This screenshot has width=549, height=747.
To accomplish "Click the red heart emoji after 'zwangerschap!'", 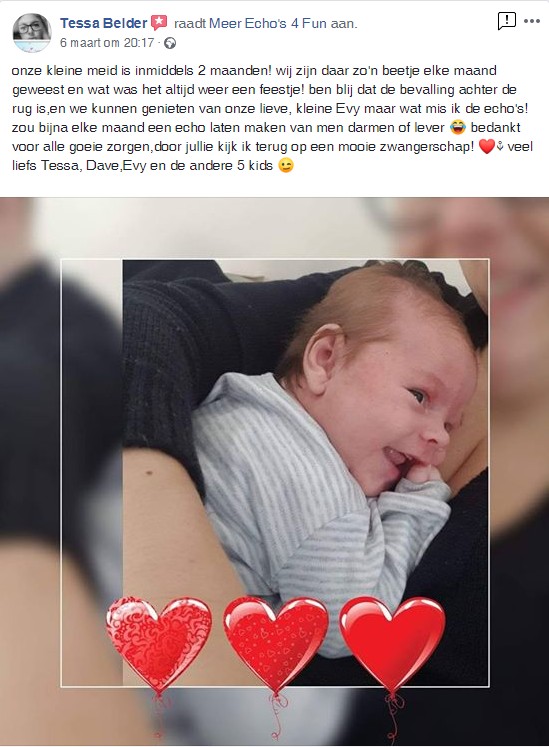I will (486, 147).
